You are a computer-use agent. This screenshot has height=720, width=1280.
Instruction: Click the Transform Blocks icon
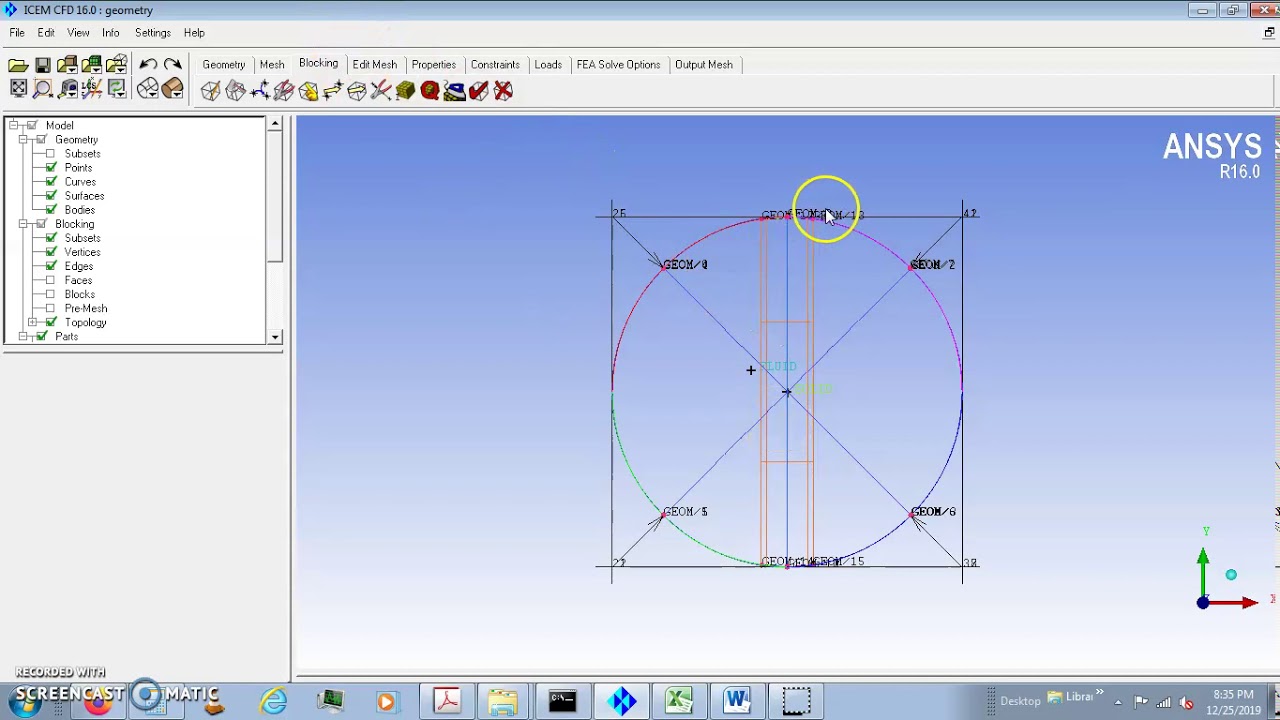point(357,91)
